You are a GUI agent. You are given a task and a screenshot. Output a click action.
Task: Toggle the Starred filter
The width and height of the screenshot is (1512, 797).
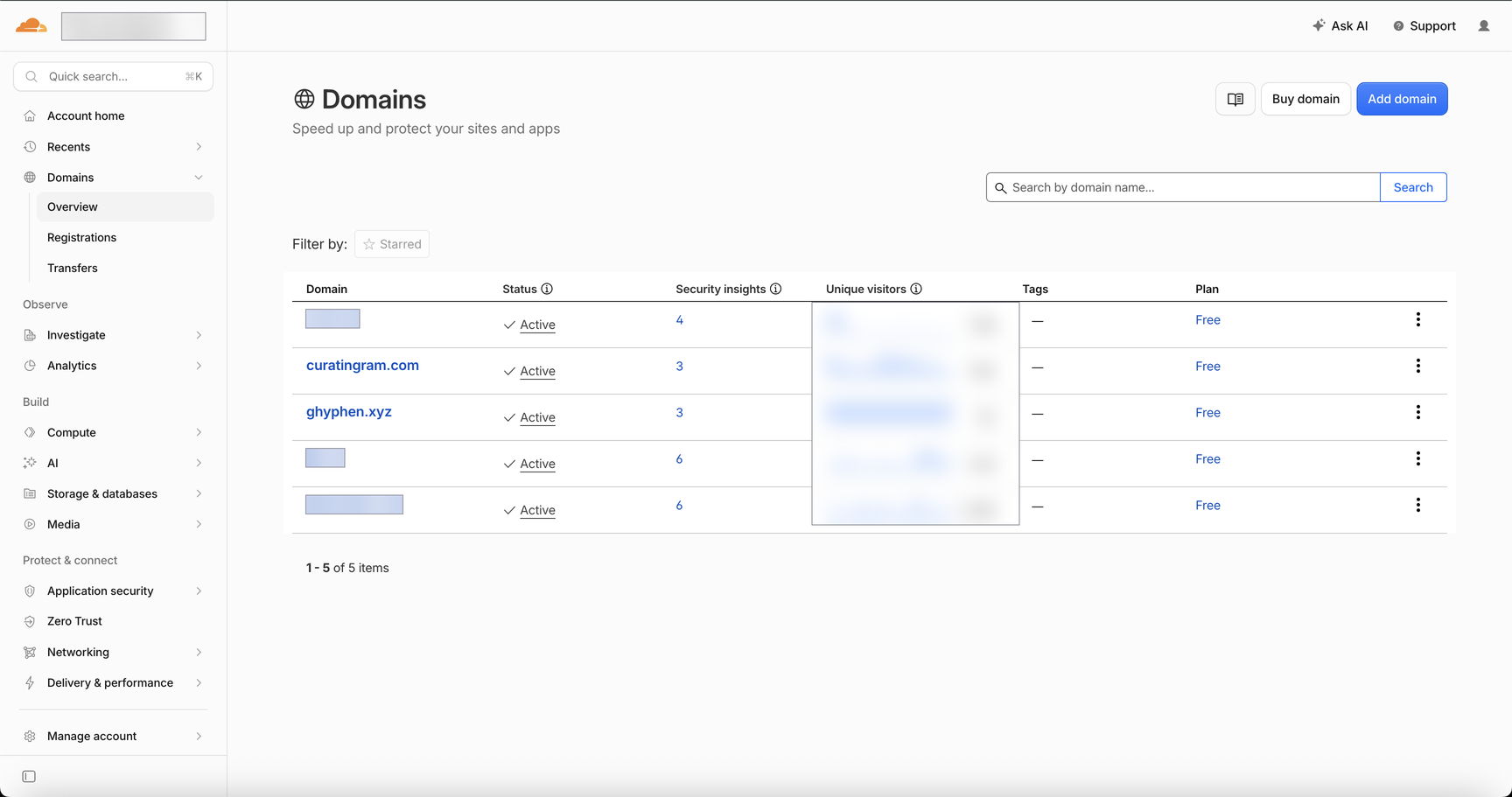[392, 244]
